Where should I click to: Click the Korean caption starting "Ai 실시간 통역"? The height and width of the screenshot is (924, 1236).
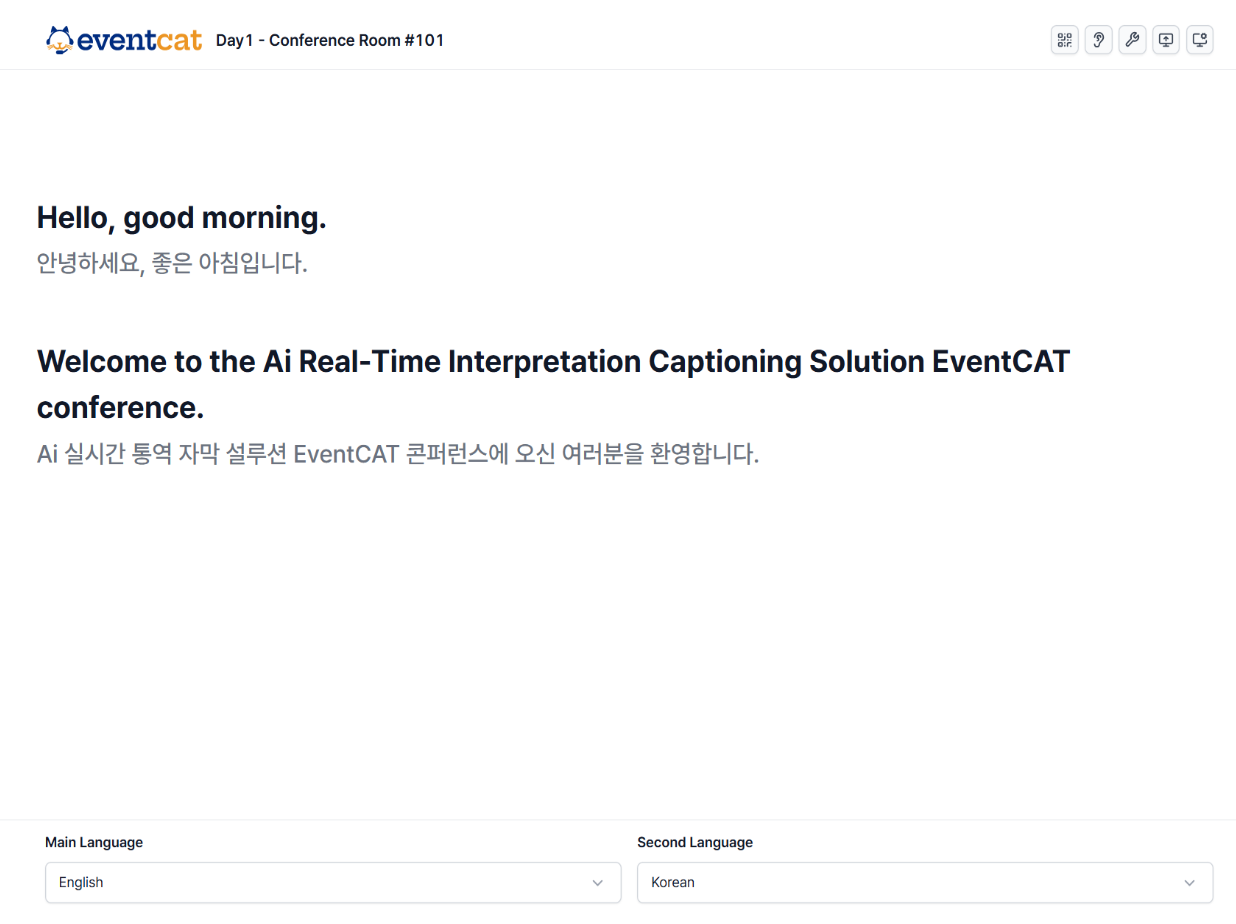tap(398, 454)
